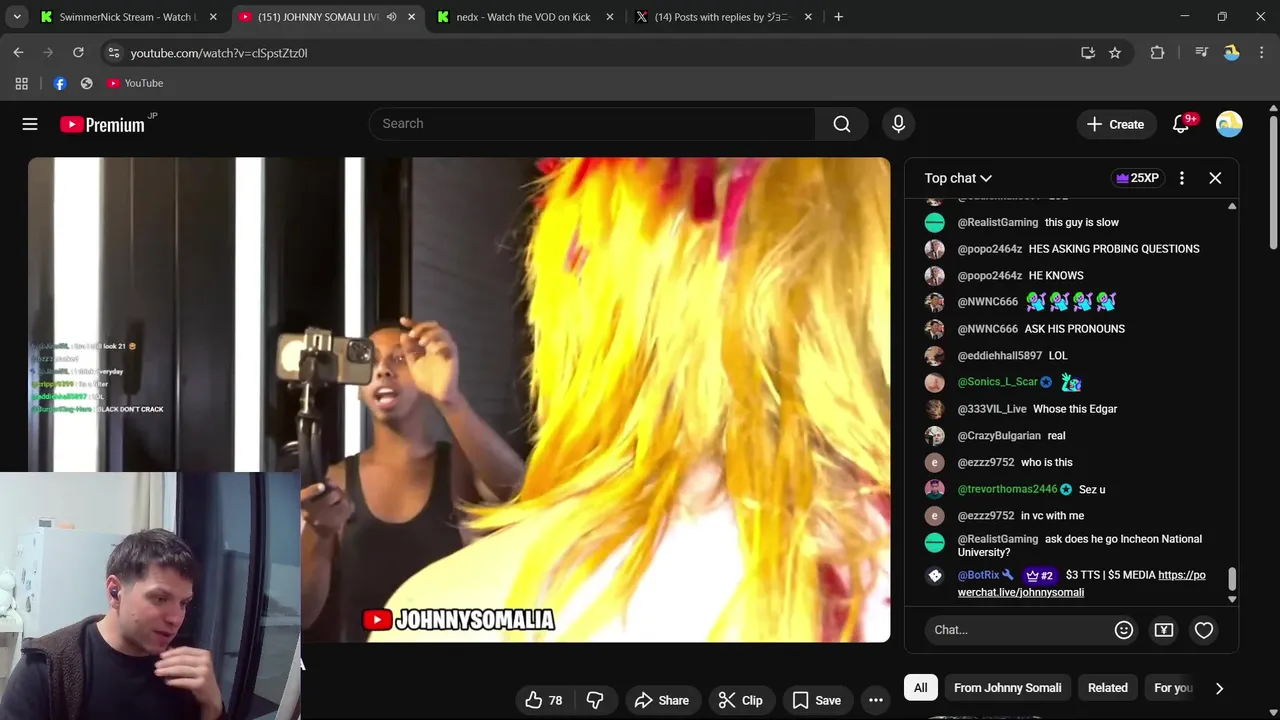Open the emoji picker in chat
Screen dimensions: 1280x720
pos(1124,630)
